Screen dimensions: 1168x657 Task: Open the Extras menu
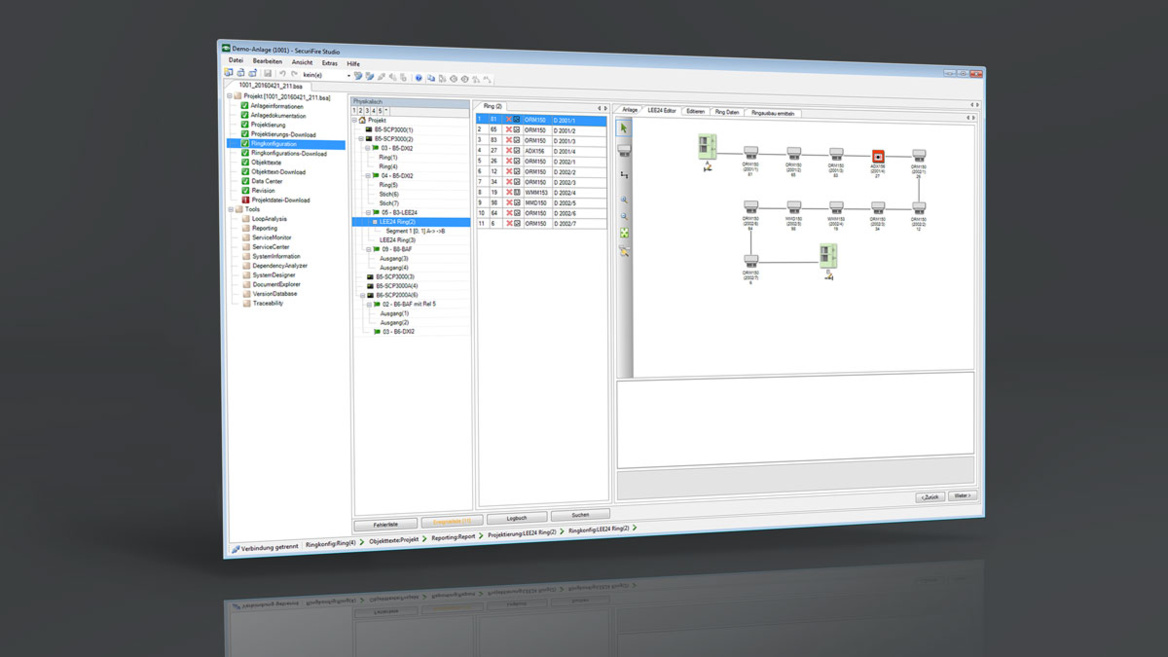tap(331, 61)
